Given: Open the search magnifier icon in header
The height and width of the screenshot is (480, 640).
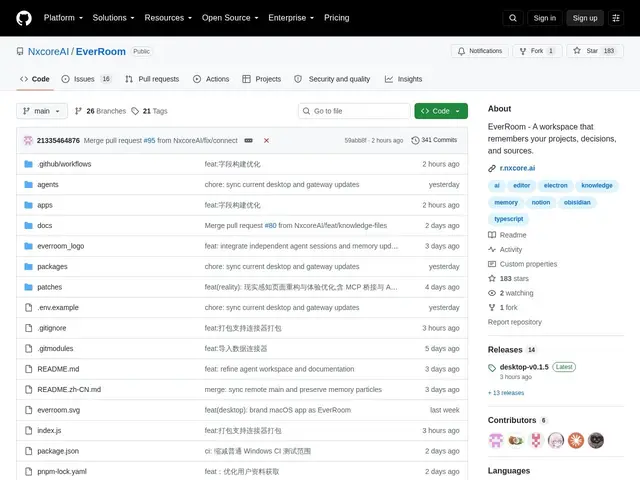Looking at the screenshot, I should [513, 18].
